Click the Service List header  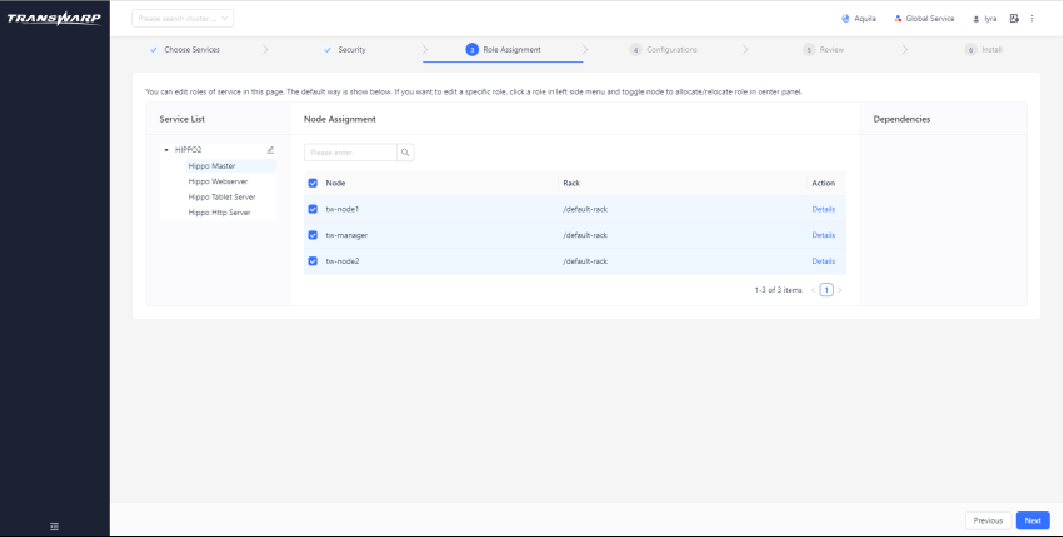[182, 119]
